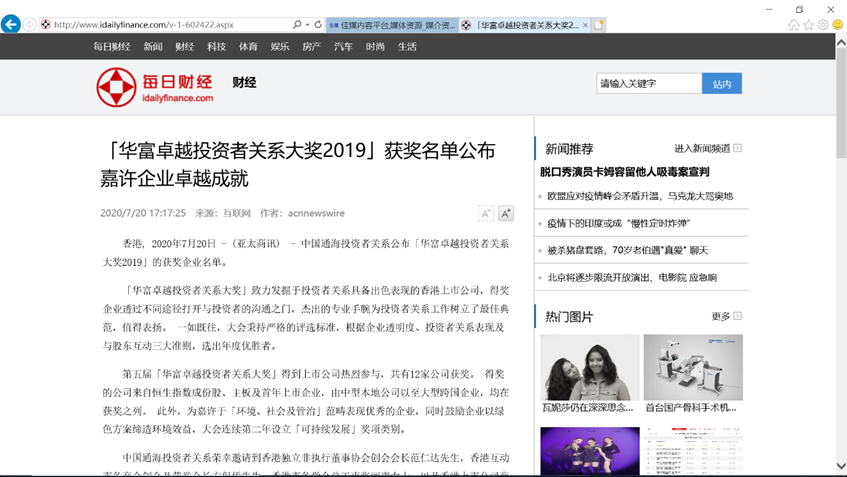The image size is (847, 477).
Task: Open browser settings gear icon
Action: (x=823, y=25)
